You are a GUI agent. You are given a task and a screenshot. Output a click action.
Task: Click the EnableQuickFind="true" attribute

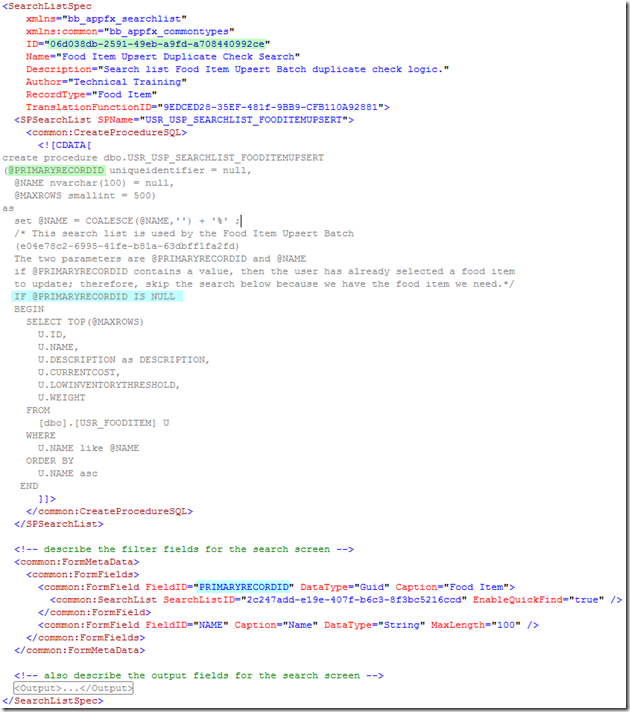(539, 600)
